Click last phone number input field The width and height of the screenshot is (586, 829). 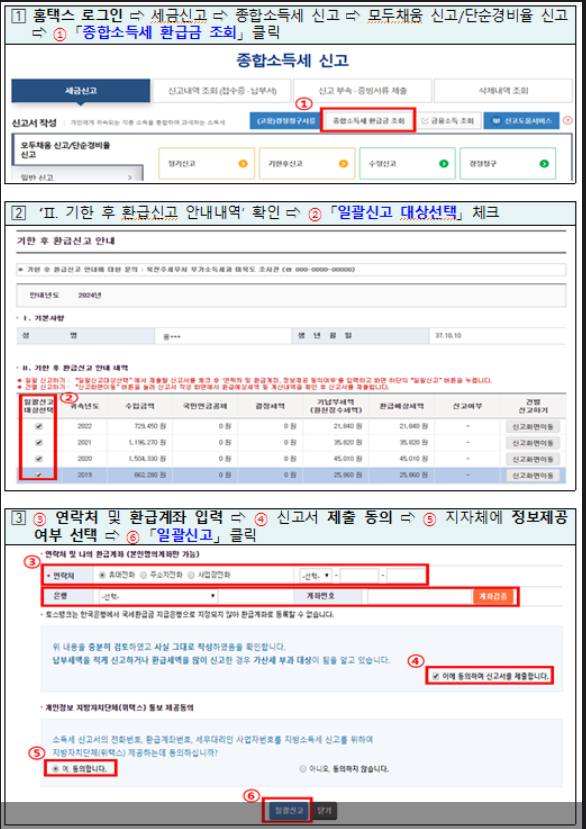tap(406, 575)
